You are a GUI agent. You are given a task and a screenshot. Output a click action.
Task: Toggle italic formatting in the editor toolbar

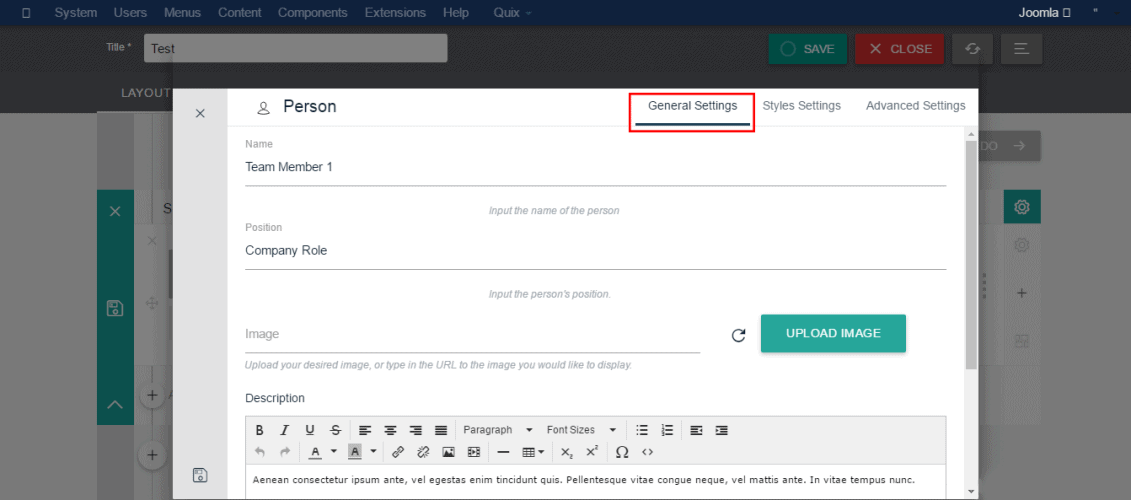[x=284, y=430]
